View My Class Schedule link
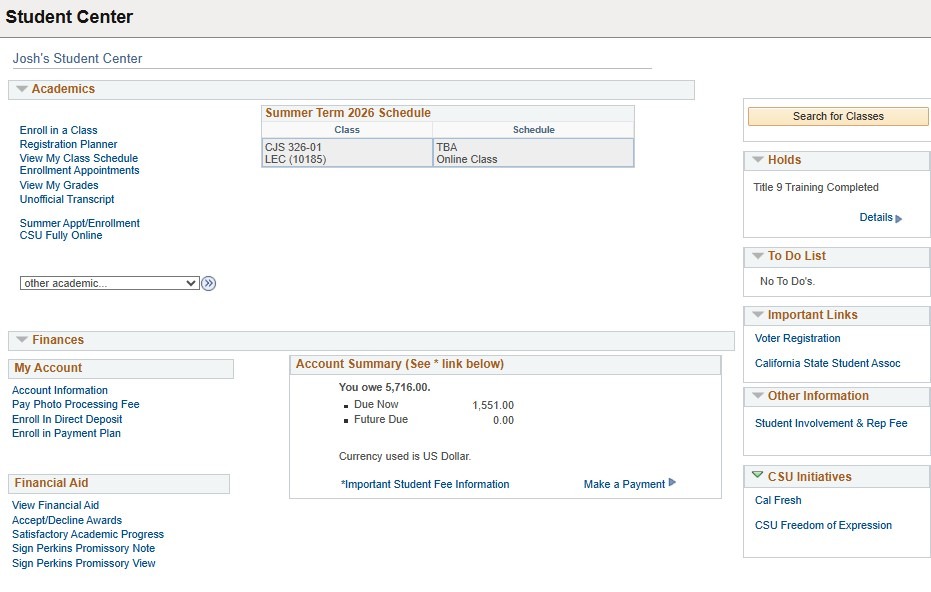The height and width of the screenshot is (592, 931). 79,158
